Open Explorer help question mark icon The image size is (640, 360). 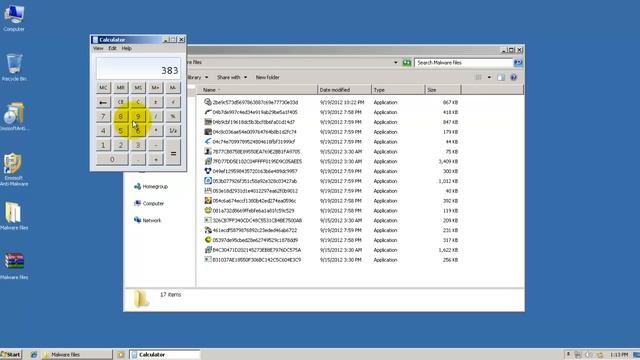[513, 77]
